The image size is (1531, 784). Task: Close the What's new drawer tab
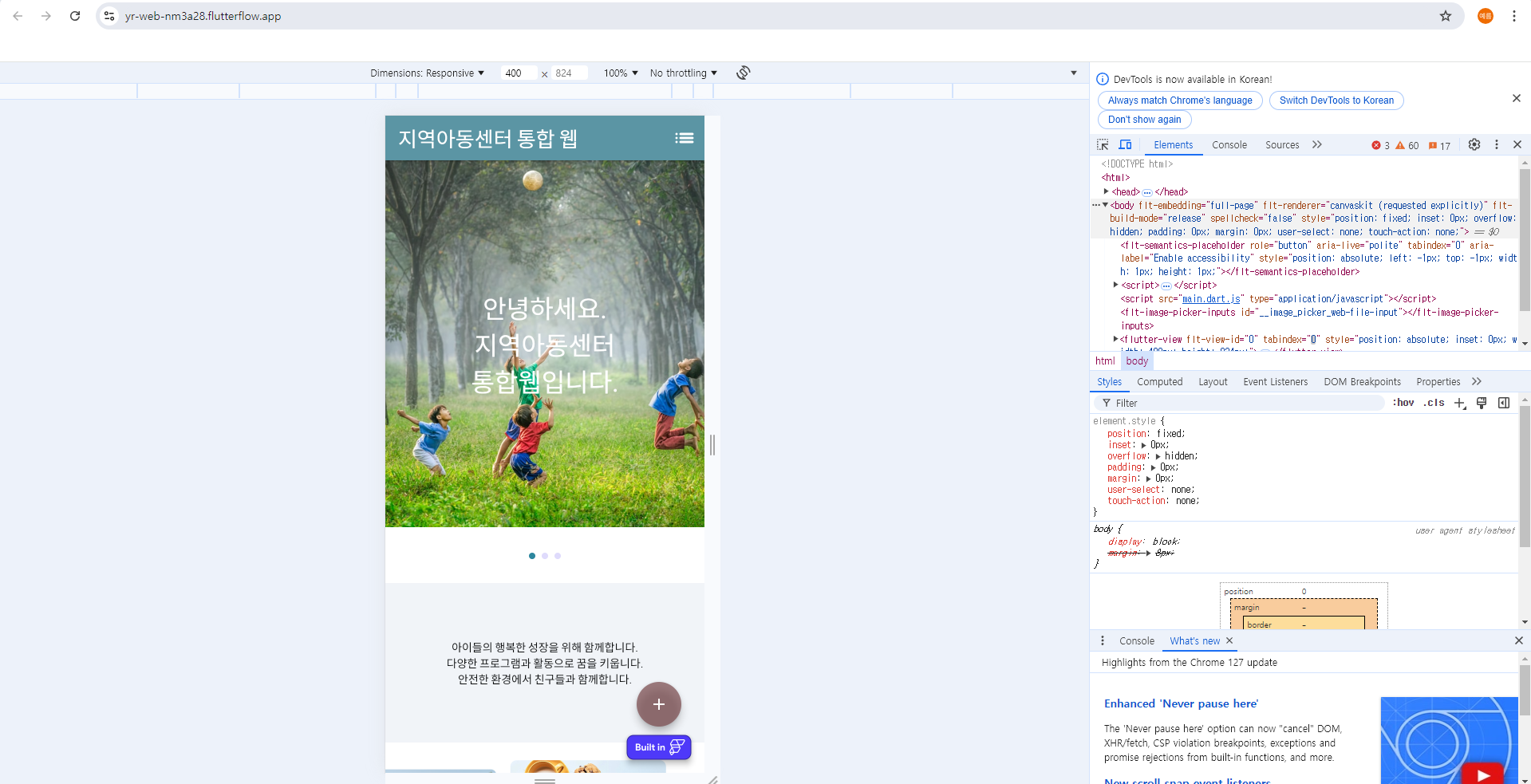[1229, 640]
